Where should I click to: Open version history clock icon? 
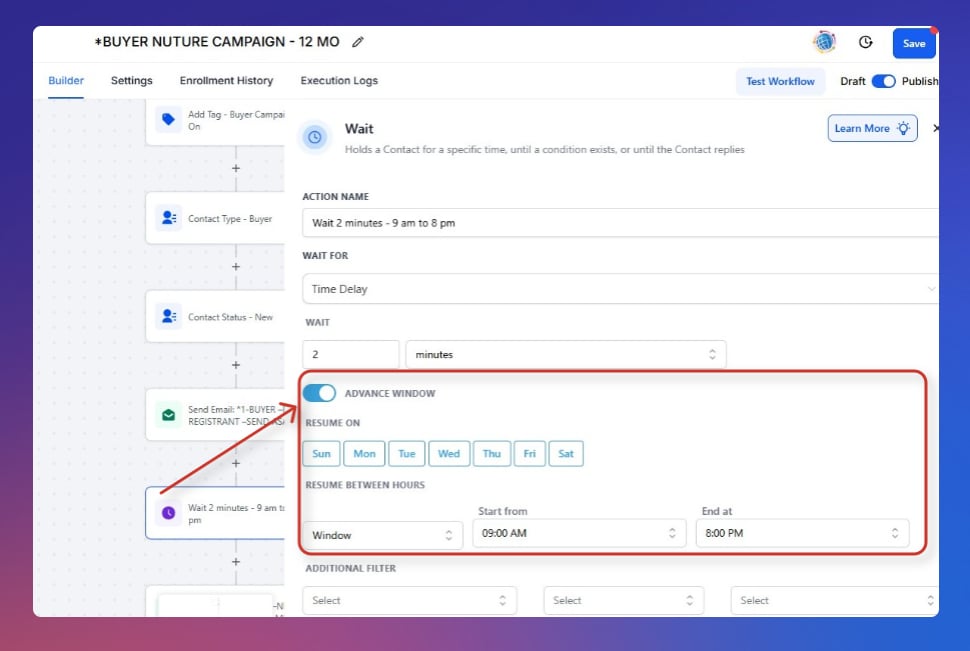tap(865, 42)
